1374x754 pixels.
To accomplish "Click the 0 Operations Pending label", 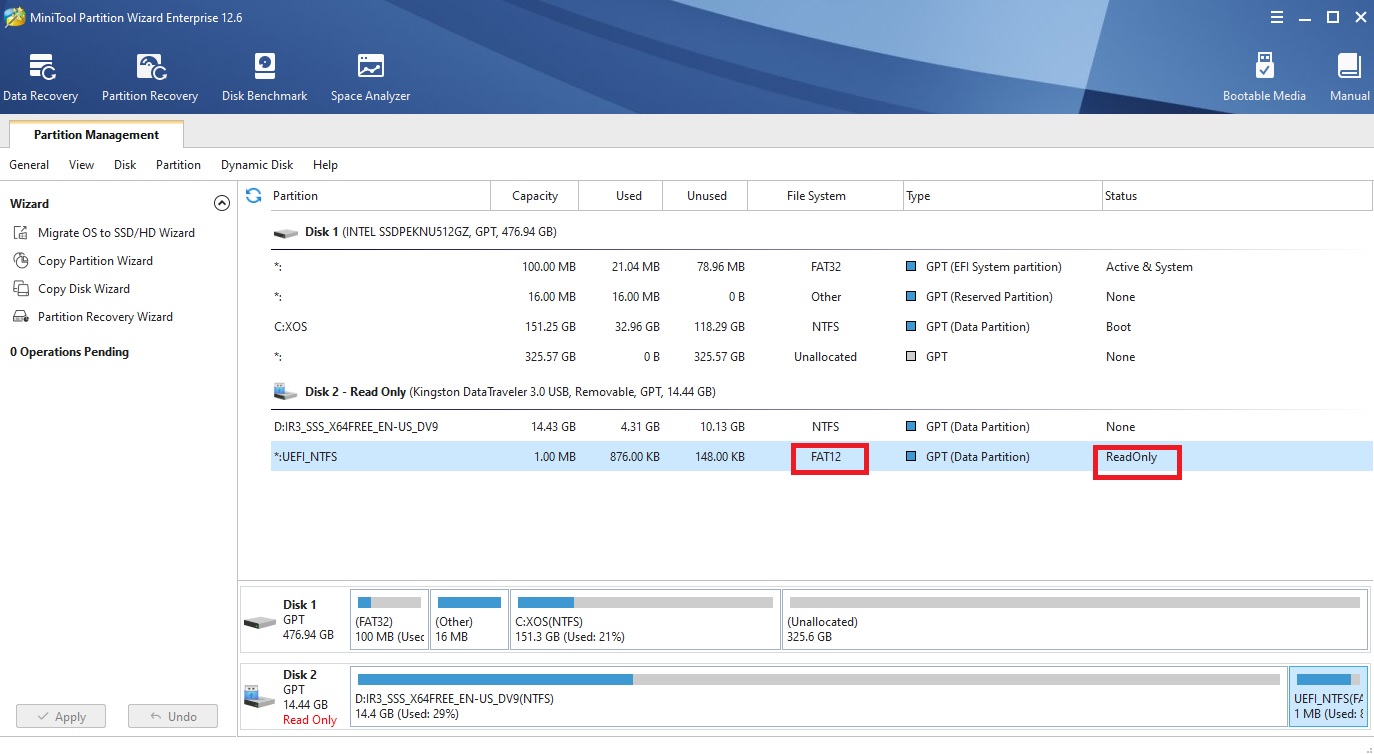I will click(x=69, y=352).
